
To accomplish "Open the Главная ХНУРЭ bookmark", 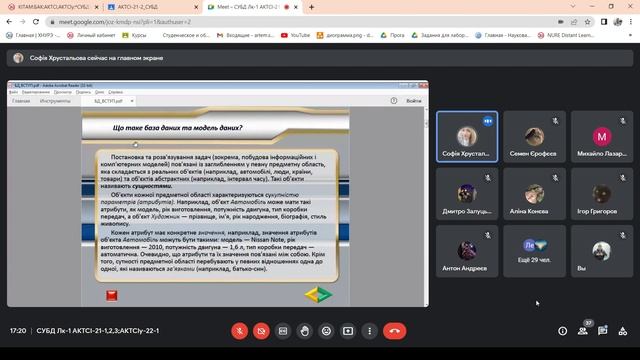I will pyautogui.click(x=33, y=36).
